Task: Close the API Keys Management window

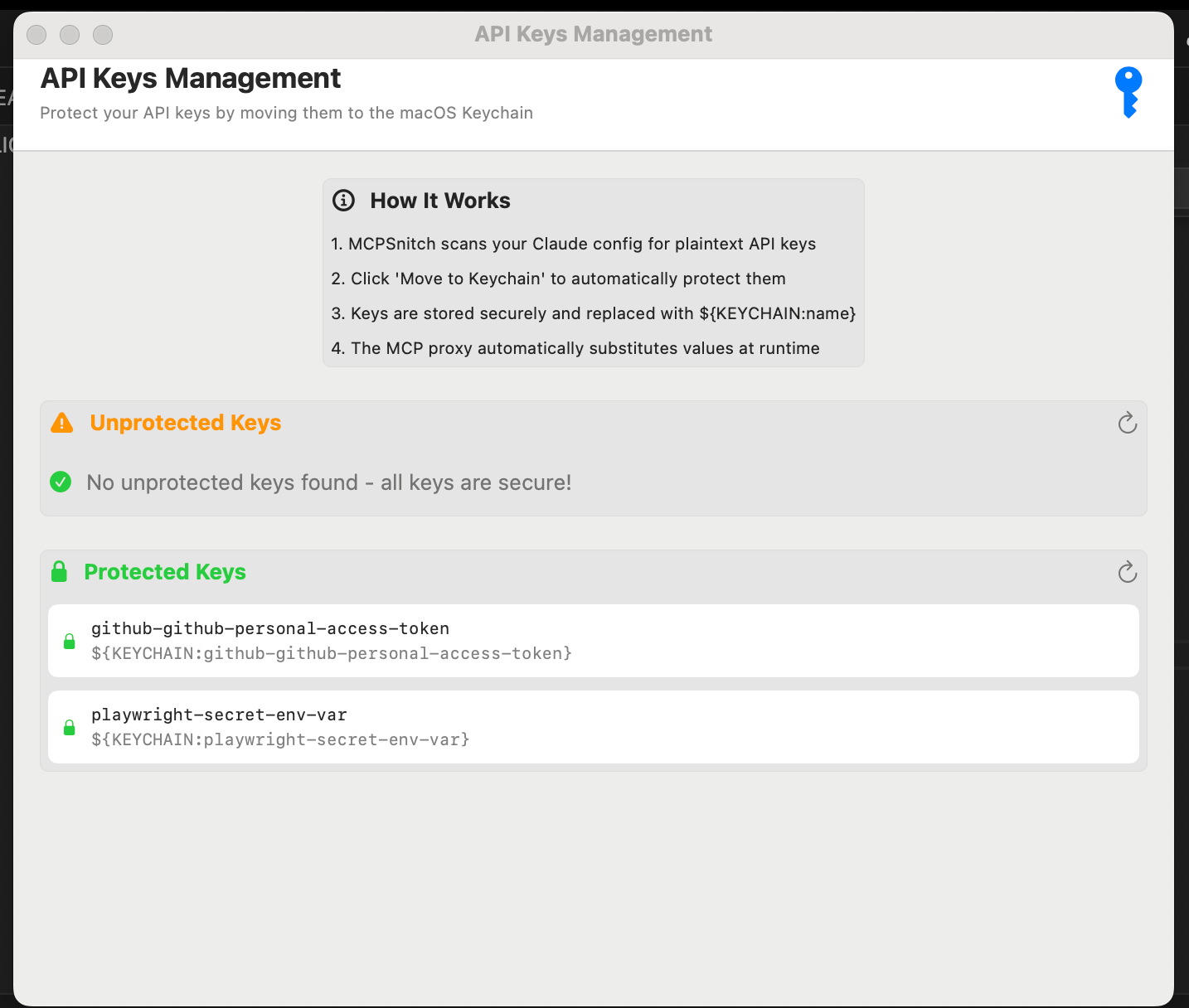Action: [x=36, y=34]
